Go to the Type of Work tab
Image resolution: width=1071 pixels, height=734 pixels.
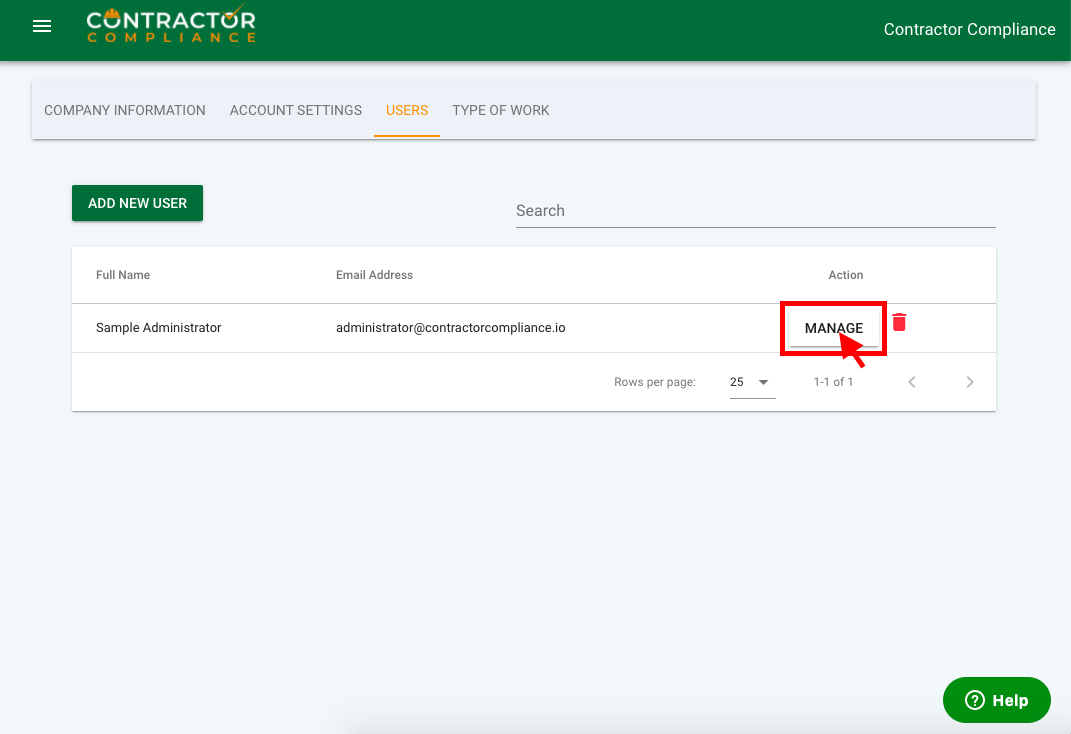tap(501, 110)
